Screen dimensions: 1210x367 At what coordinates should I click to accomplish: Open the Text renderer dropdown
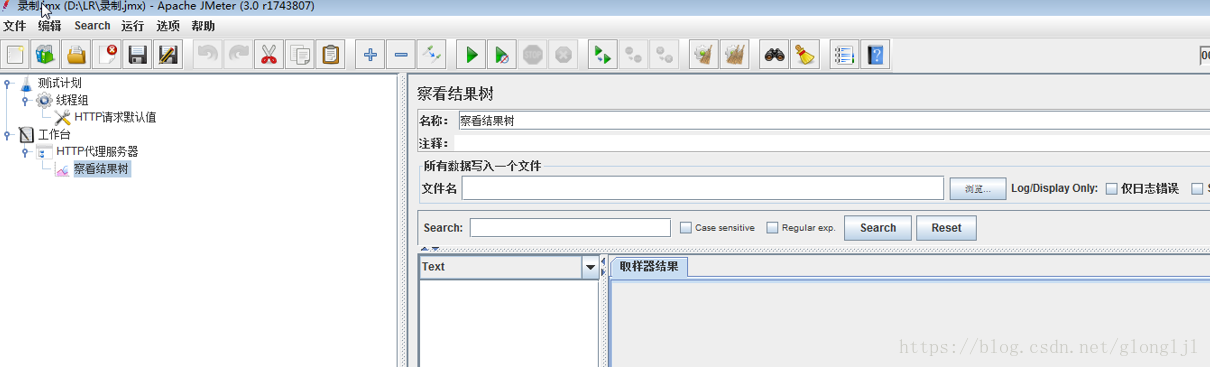click(x=590, y=267)
